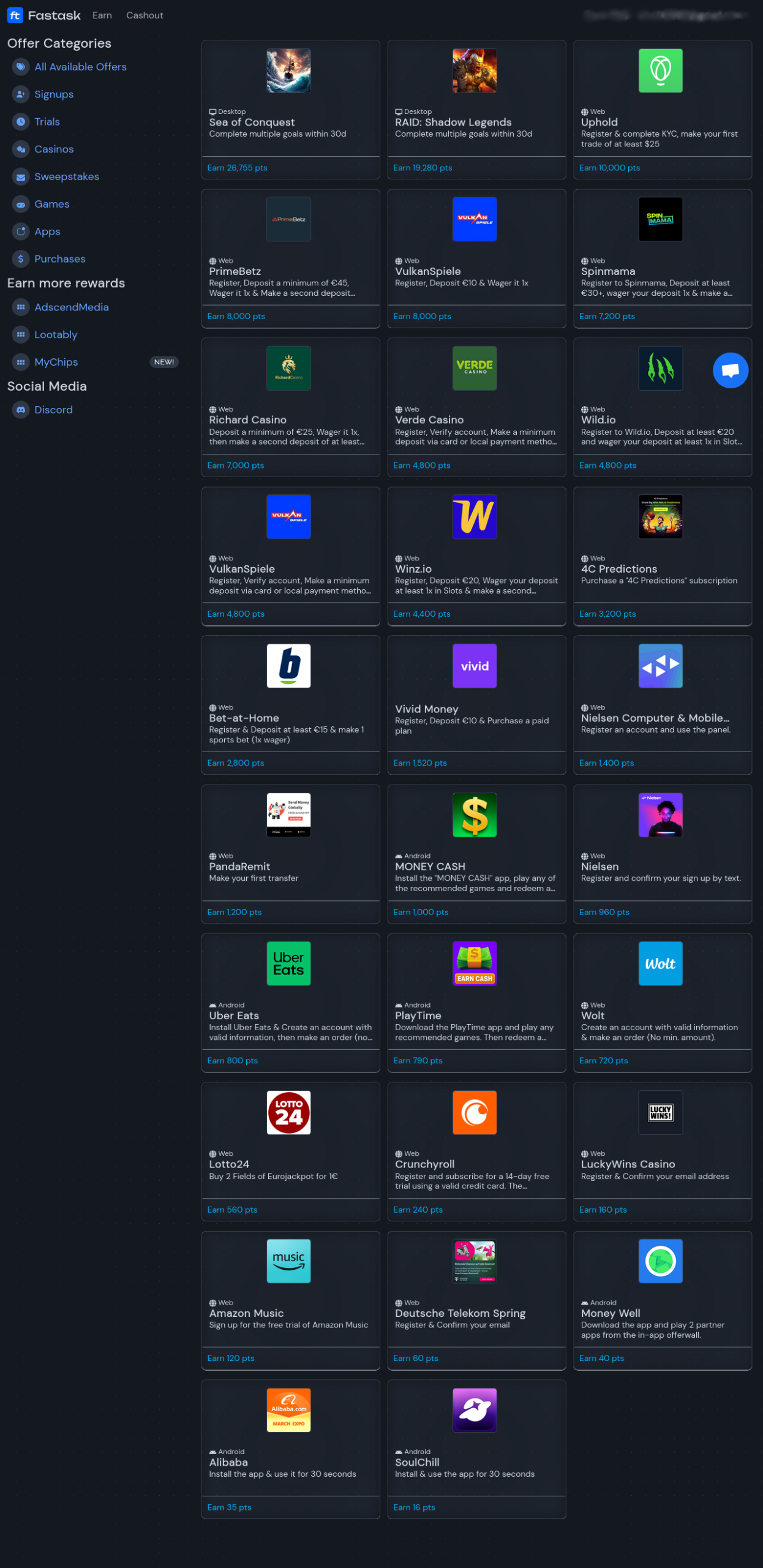Click Earn 60 pts on Deutsche Telekom Spring
763x1568 pixels.
[416, 1359]
